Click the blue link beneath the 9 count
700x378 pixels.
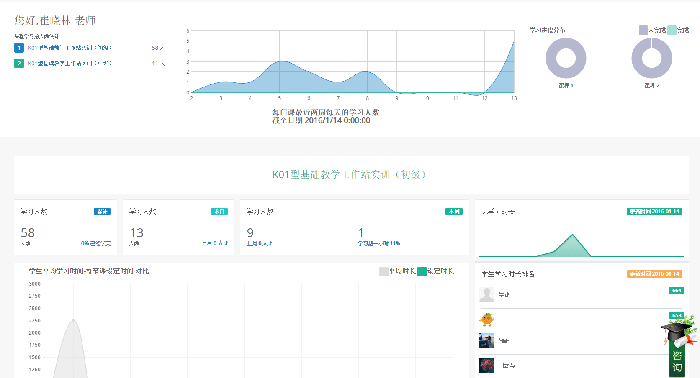click(x=259, y=243)
